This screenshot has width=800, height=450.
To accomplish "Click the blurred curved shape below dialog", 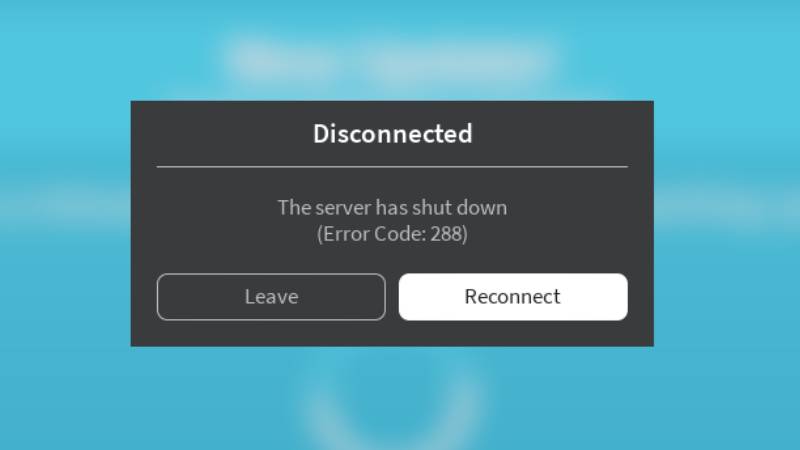I will (x=392, y=403).
